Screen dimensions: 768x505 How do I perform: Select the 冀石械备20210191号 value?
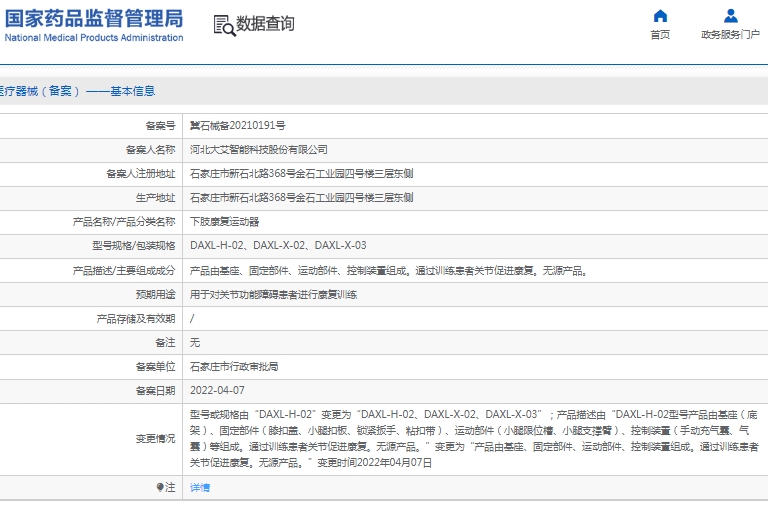click(238, 126)
